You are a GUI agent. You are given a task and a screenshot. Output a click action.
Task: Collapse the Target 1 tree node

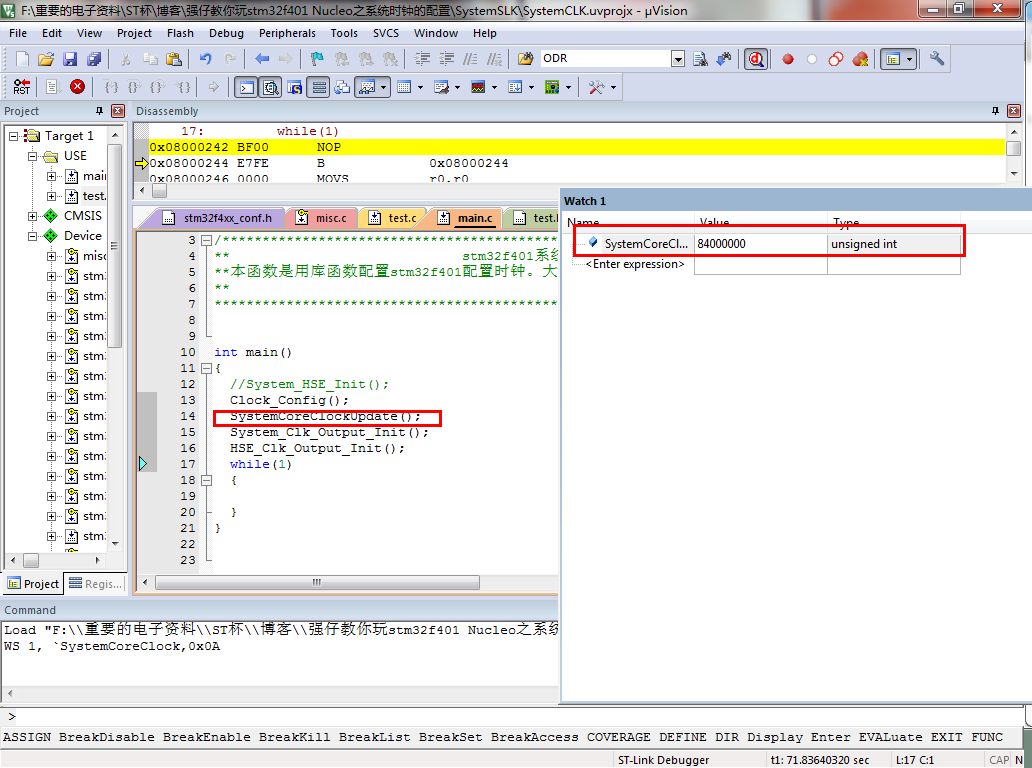pos(13,136)
